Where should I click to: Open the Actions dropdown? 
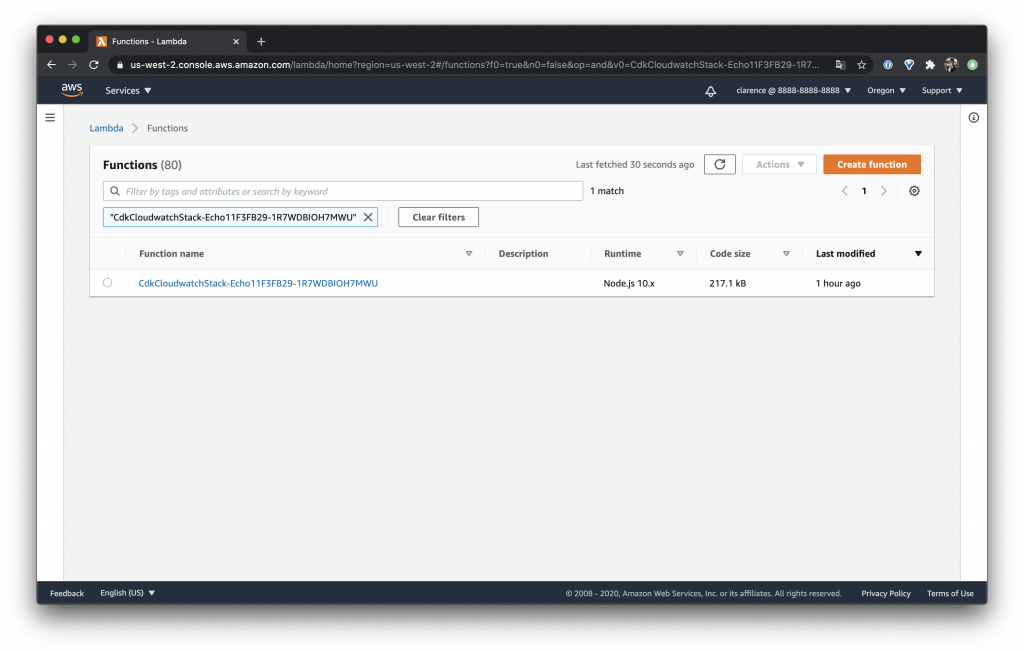(779, 165)
